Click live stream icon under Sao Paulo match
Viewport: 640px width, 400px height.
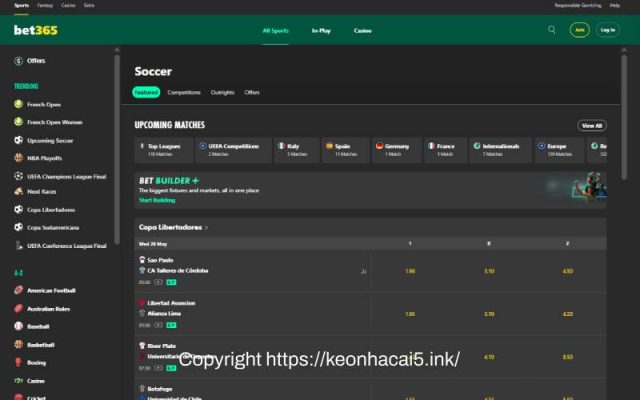click(158, 282)
